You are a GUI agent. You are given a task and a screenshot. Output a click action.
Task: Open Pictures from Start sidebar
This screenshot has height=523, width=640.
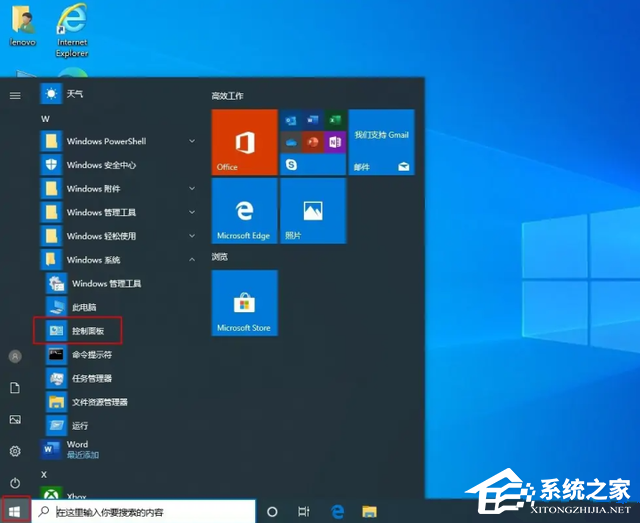[x=15, y=419]
